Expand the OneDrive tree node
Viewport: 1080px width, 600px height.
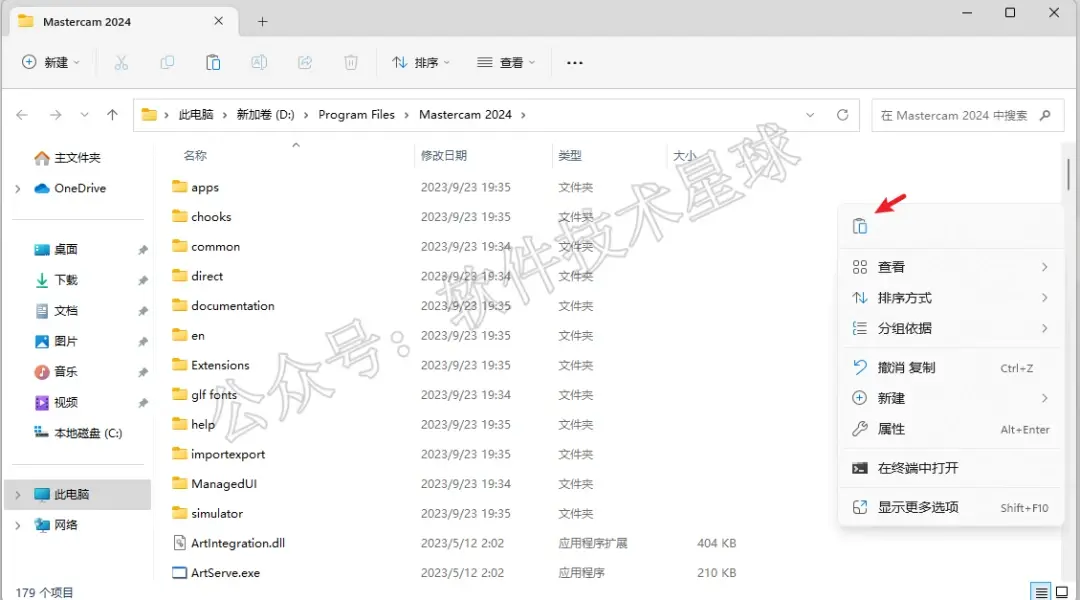(18, 189)
